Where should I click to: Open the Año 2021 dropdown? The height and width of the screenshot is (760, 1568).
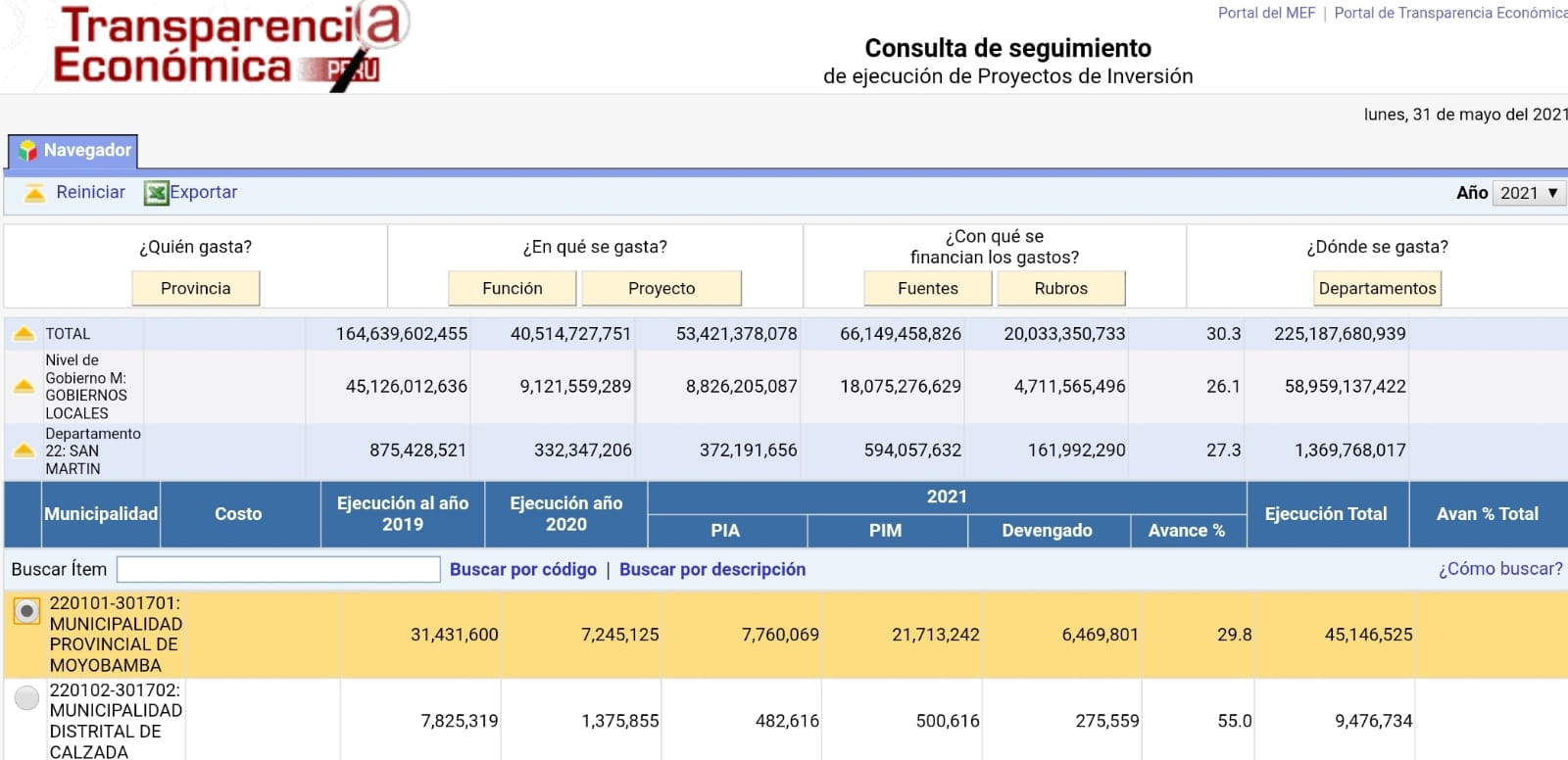(x=1528, y=193)
